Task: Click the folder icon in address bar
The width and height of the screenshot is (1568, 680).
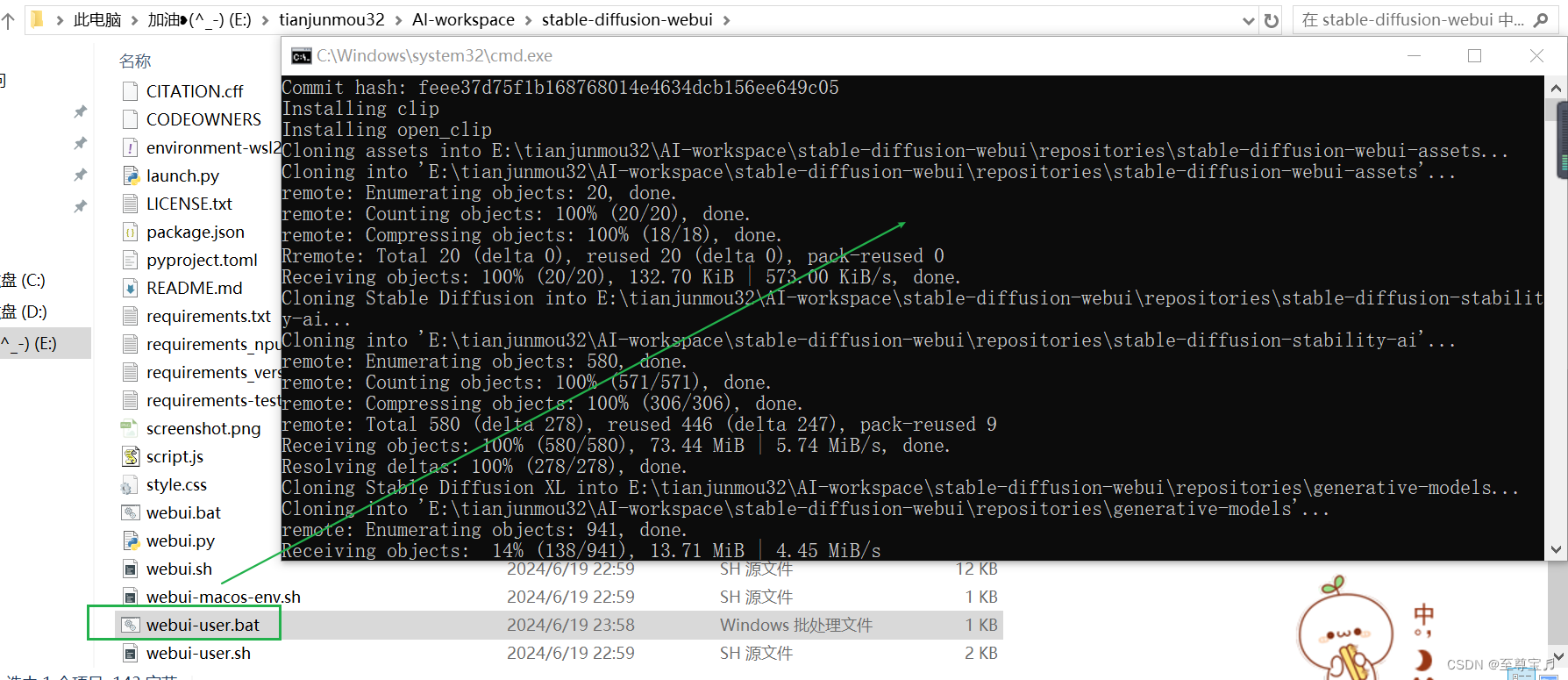Action: click(37, 19)
